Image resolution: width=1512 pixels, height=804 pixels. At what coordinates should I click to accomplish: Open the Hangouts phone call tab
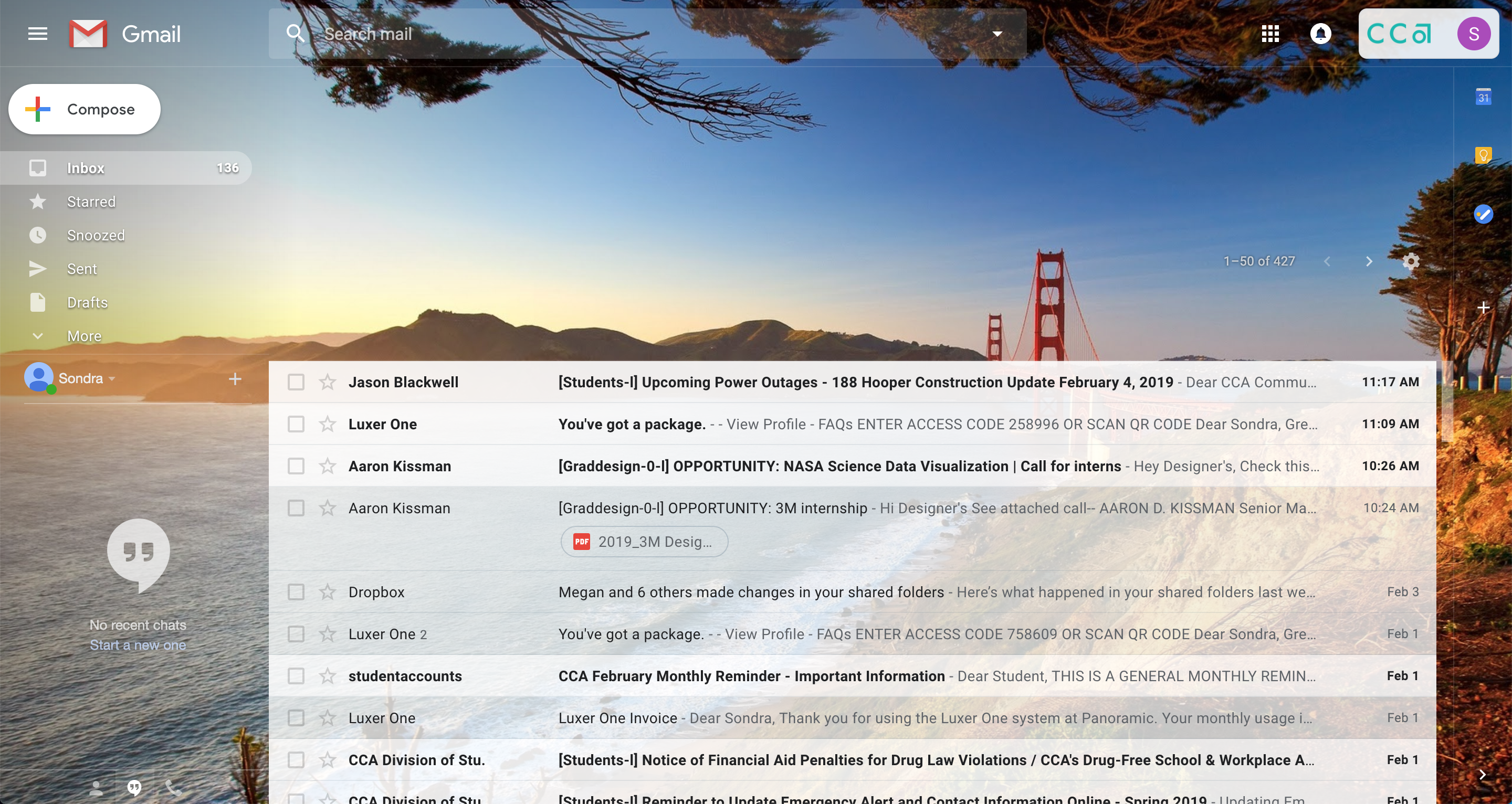[173, 788]
